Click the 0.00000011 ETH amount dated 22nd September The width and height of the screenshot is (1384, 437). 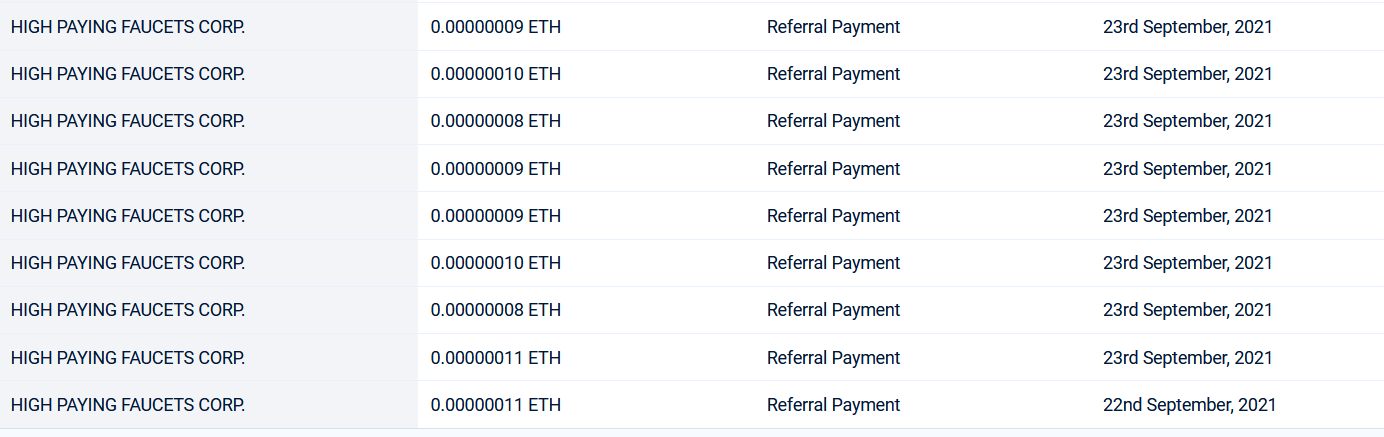[496, 405]
